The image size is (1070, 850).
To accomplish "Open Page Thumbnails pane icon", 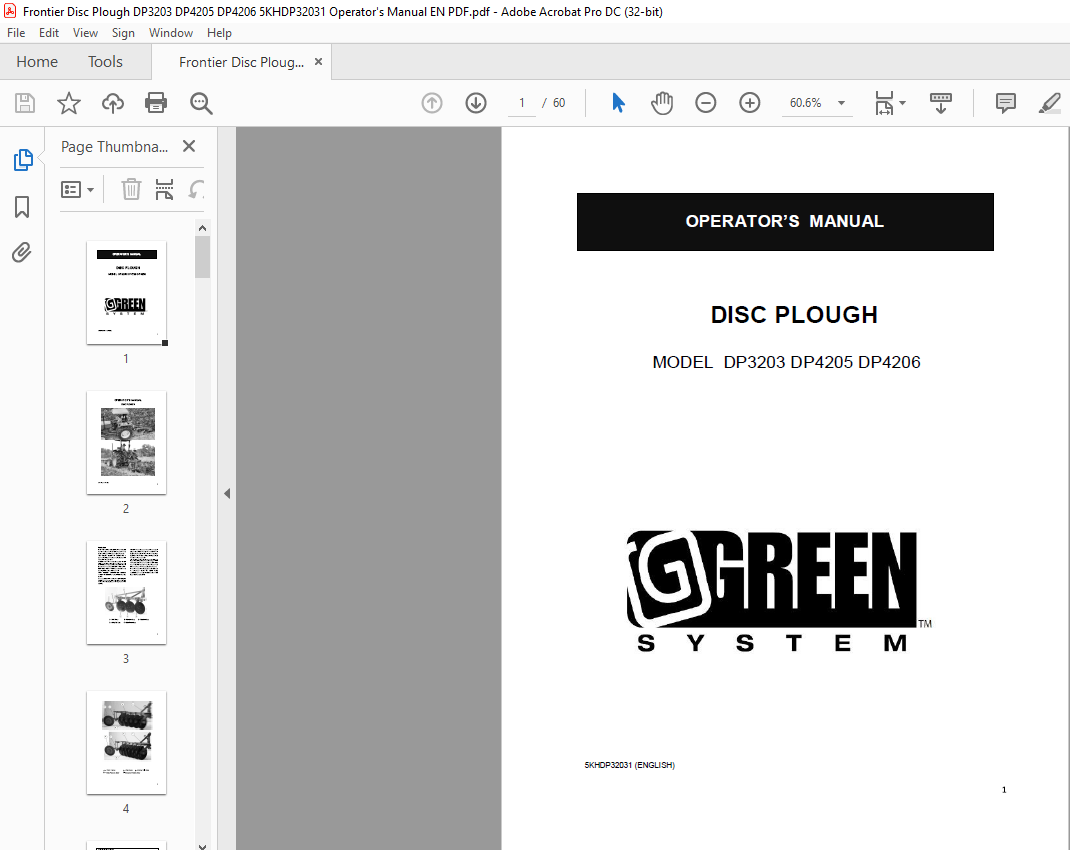I will [x=23, y=160].
